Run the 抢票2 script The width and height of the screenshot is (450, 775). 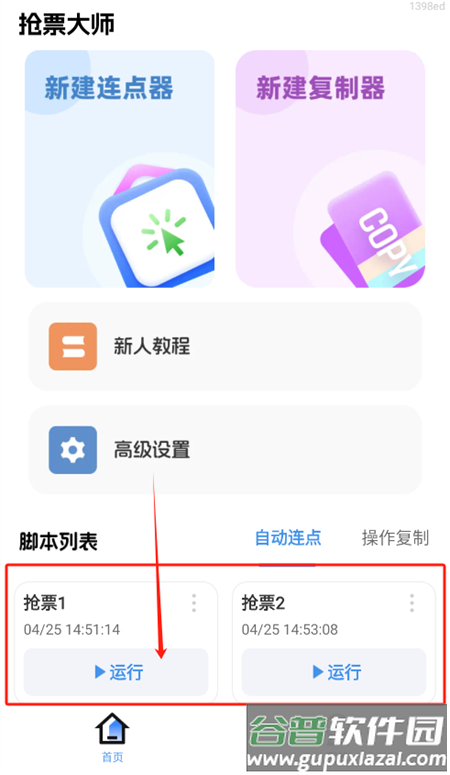[x=334, y=672]
